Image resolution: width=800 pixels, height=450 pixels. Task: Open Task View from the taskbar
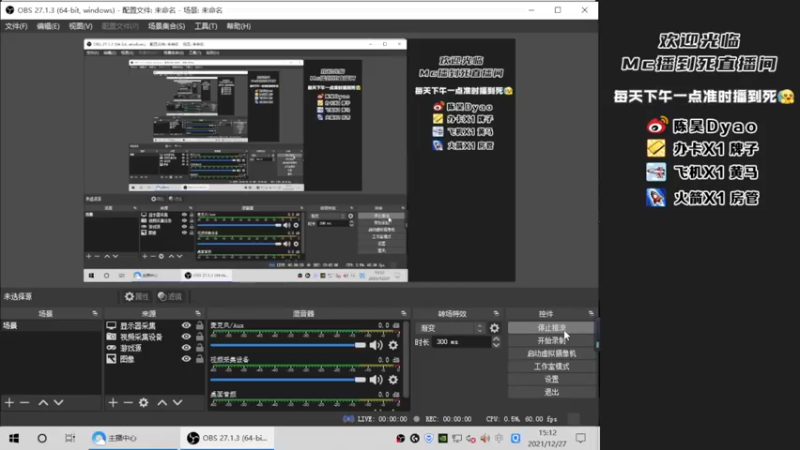coord(70,438)
